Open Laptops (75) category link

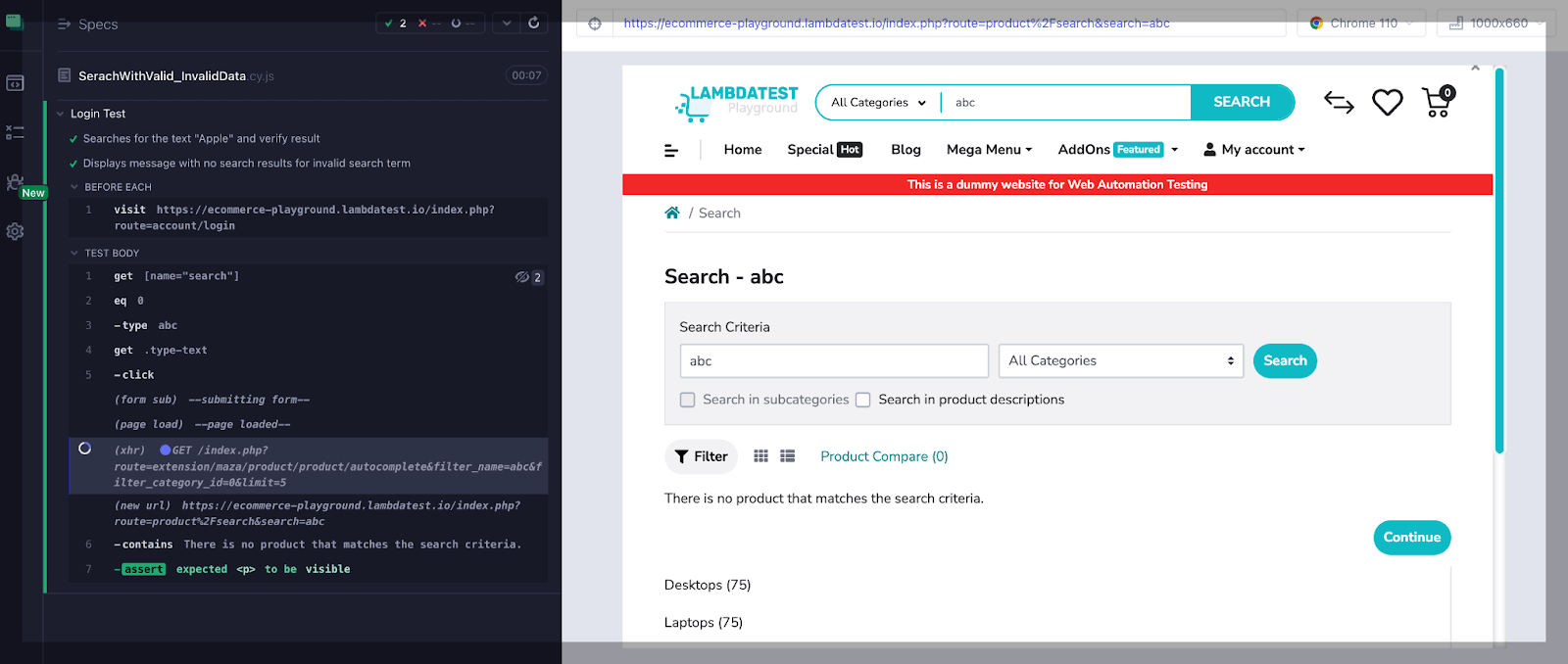pyautogui.click(x=704, y=622)
